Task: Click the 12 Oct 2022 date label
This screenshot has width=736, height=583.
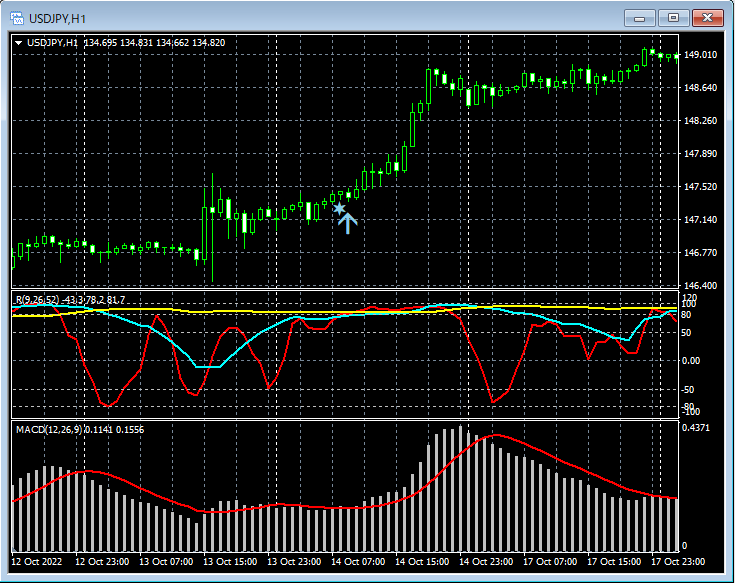Action: point(38,562)
